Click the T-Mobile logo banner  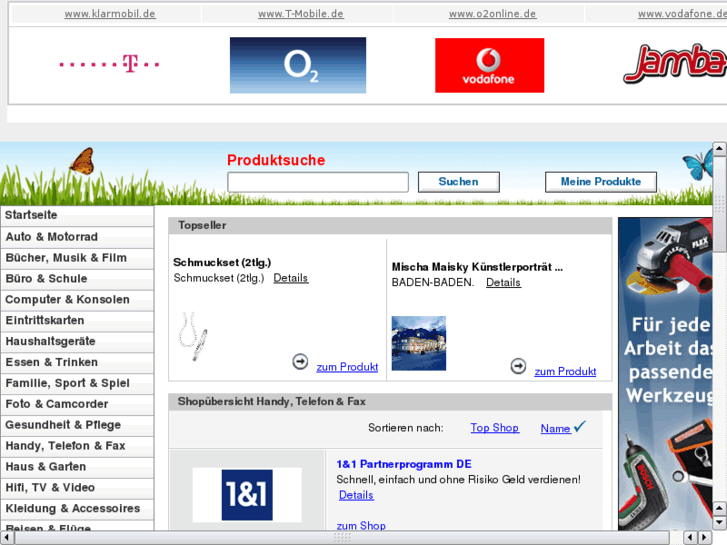tap(109, 64)
